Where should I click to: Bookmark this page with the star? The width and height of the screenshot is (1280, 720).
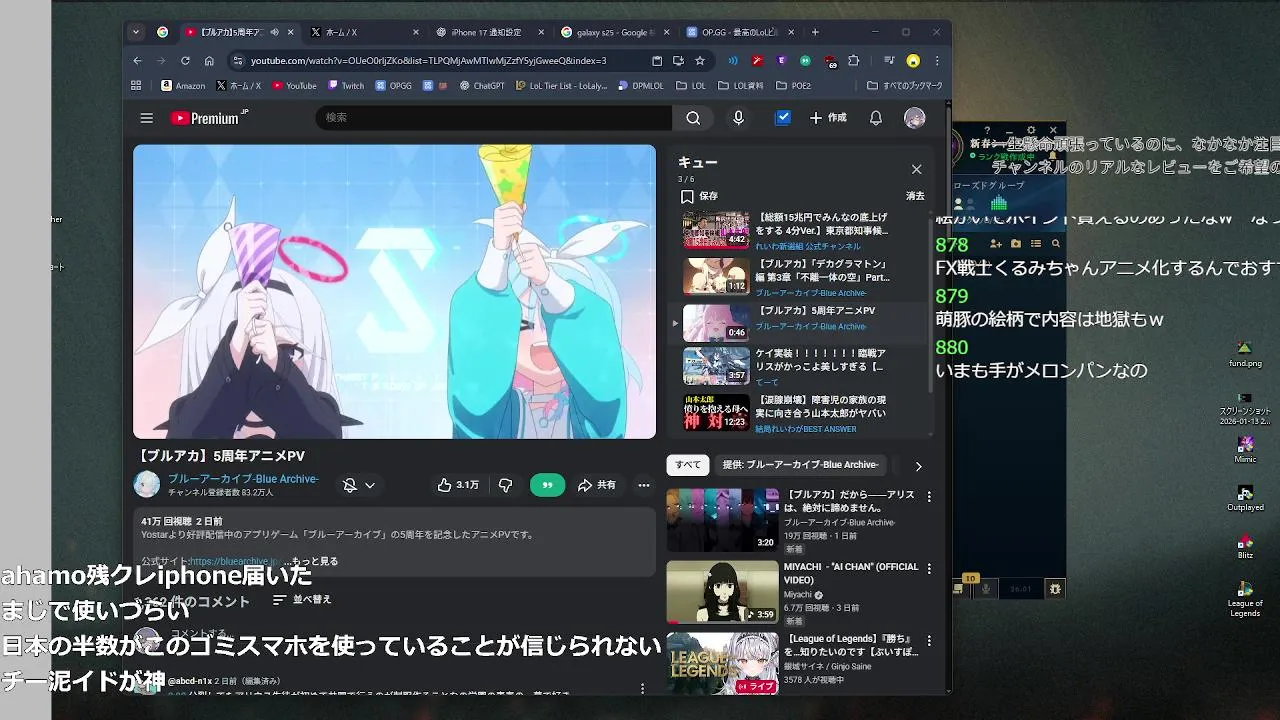700,60
